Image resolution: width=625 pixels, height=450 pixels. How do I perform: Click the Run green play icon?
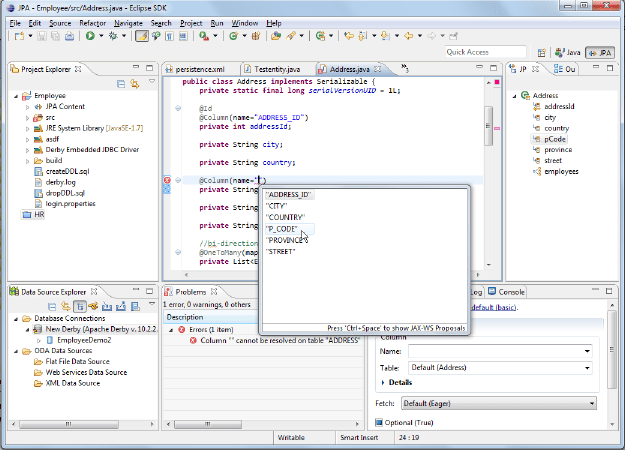pos(90,36)
